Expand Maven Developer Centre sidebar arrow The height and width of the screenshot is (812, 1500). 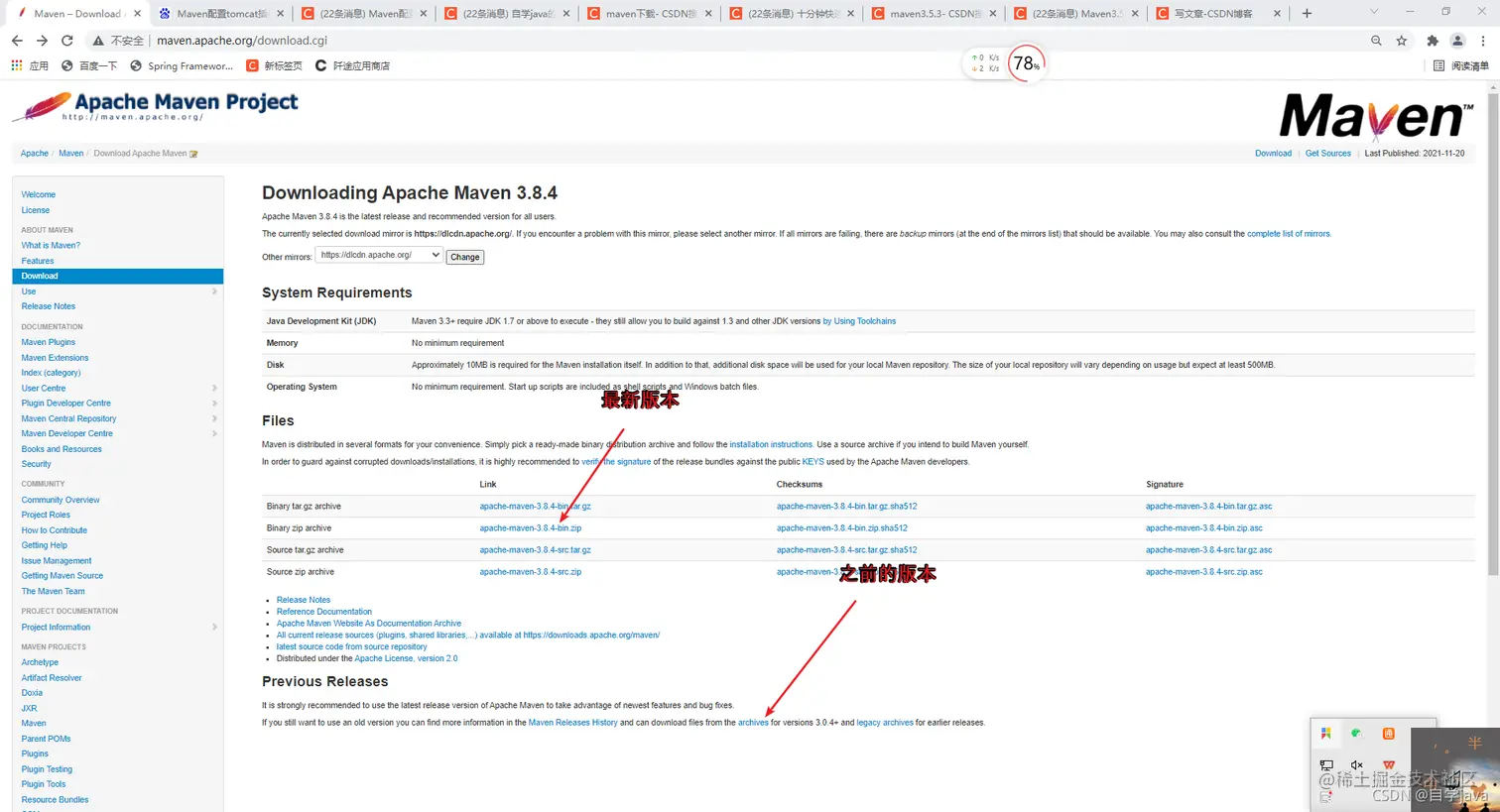pos(214,433)
